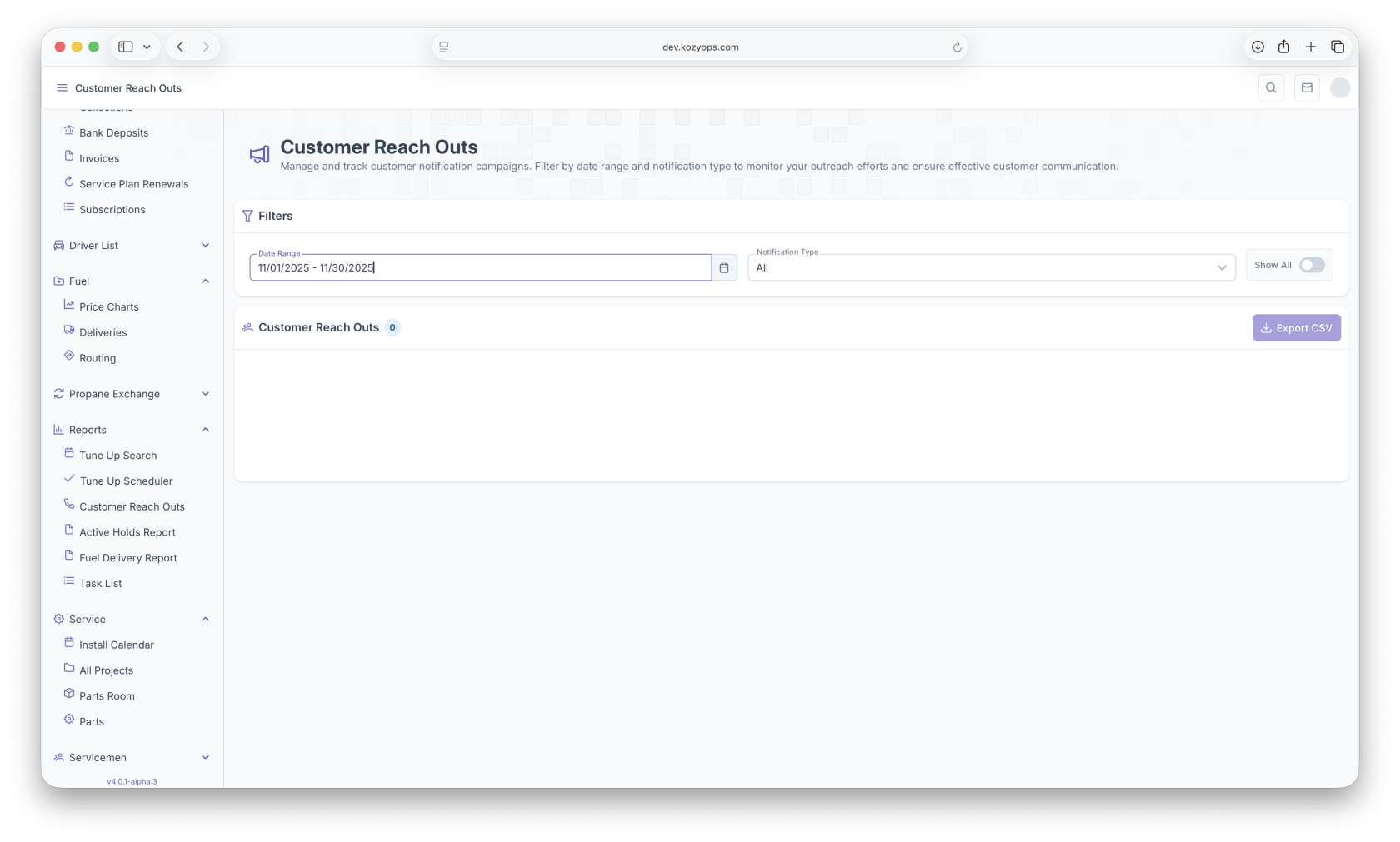
Task: Click the hamburger menu icon beside the page title
Action: point(62,87)
